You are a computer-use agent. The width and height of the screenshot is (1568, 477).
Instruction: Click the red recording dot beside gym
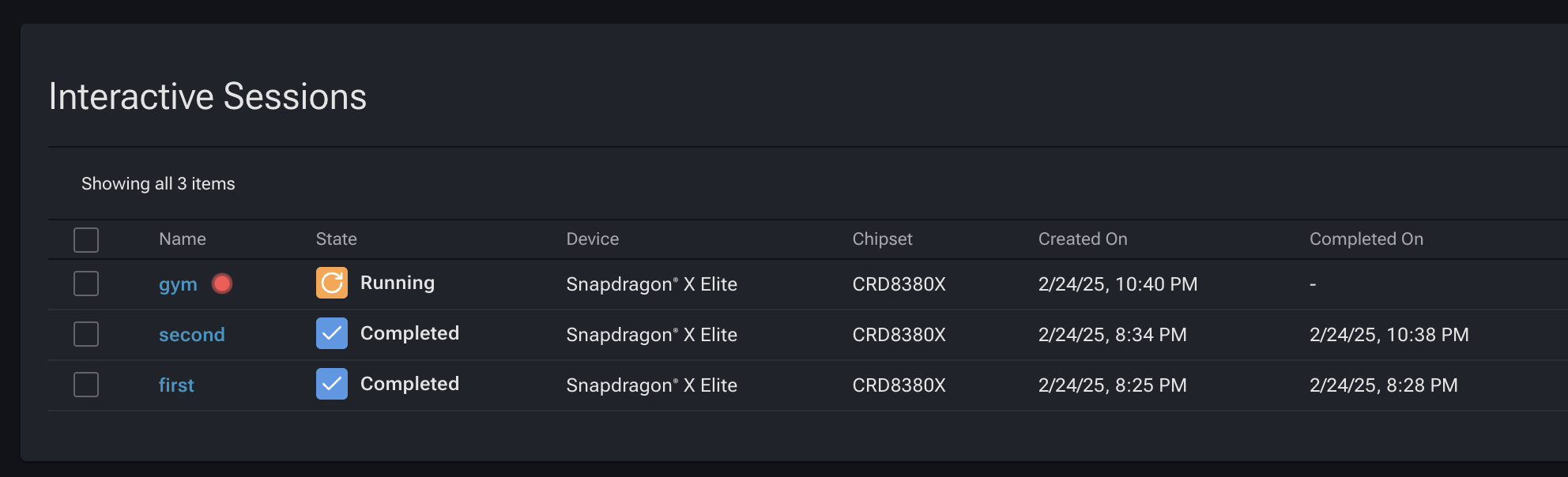[222, 284]
